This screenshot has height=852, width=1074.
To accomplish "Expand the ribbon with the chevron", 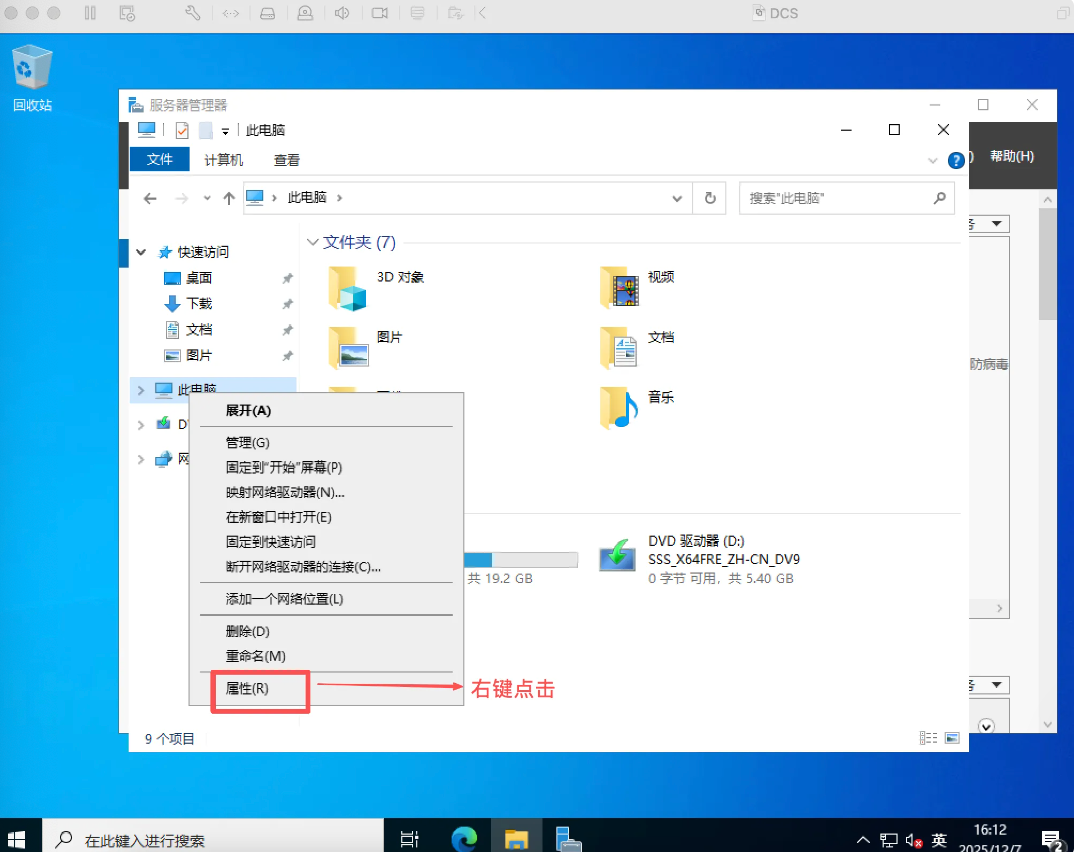I will pos(932,160).
